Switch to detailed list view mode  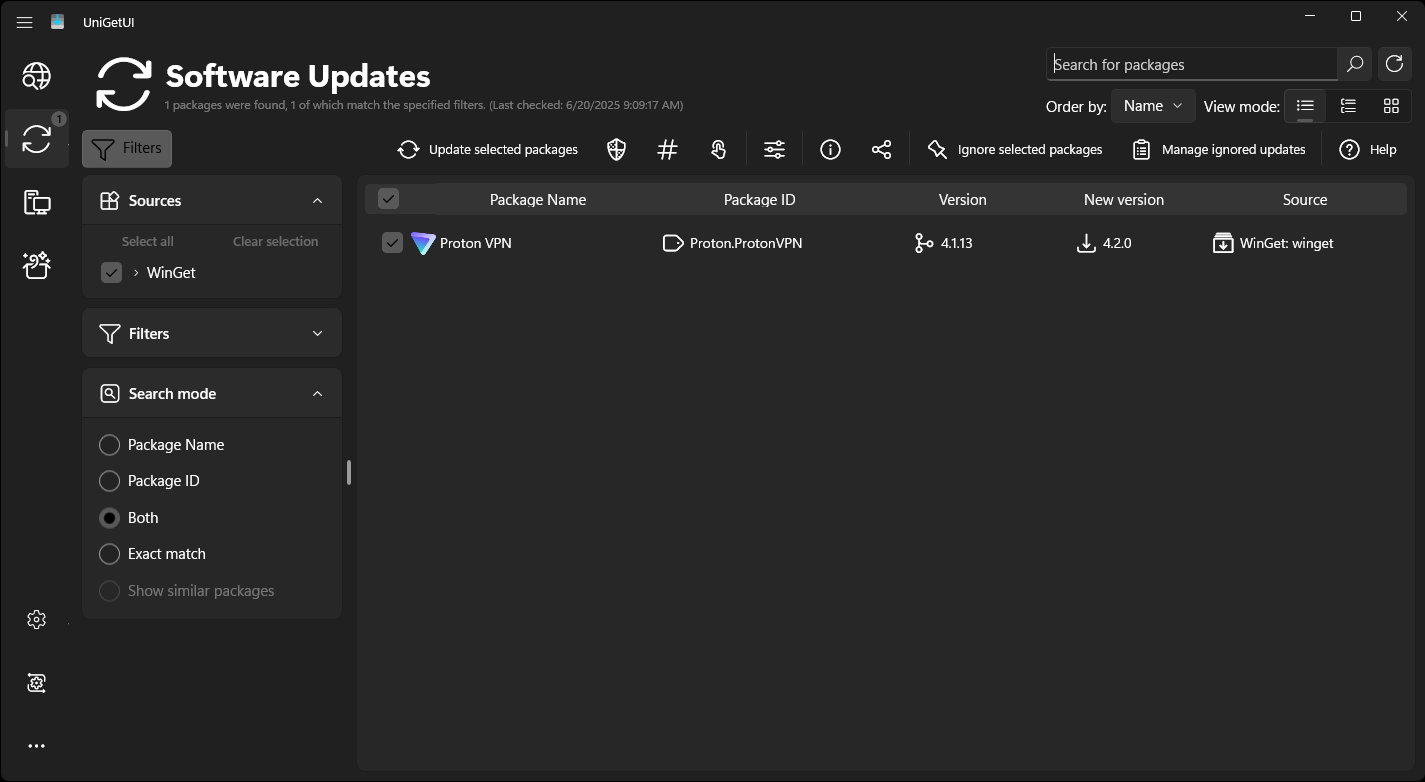click(x=1348, y=106)
